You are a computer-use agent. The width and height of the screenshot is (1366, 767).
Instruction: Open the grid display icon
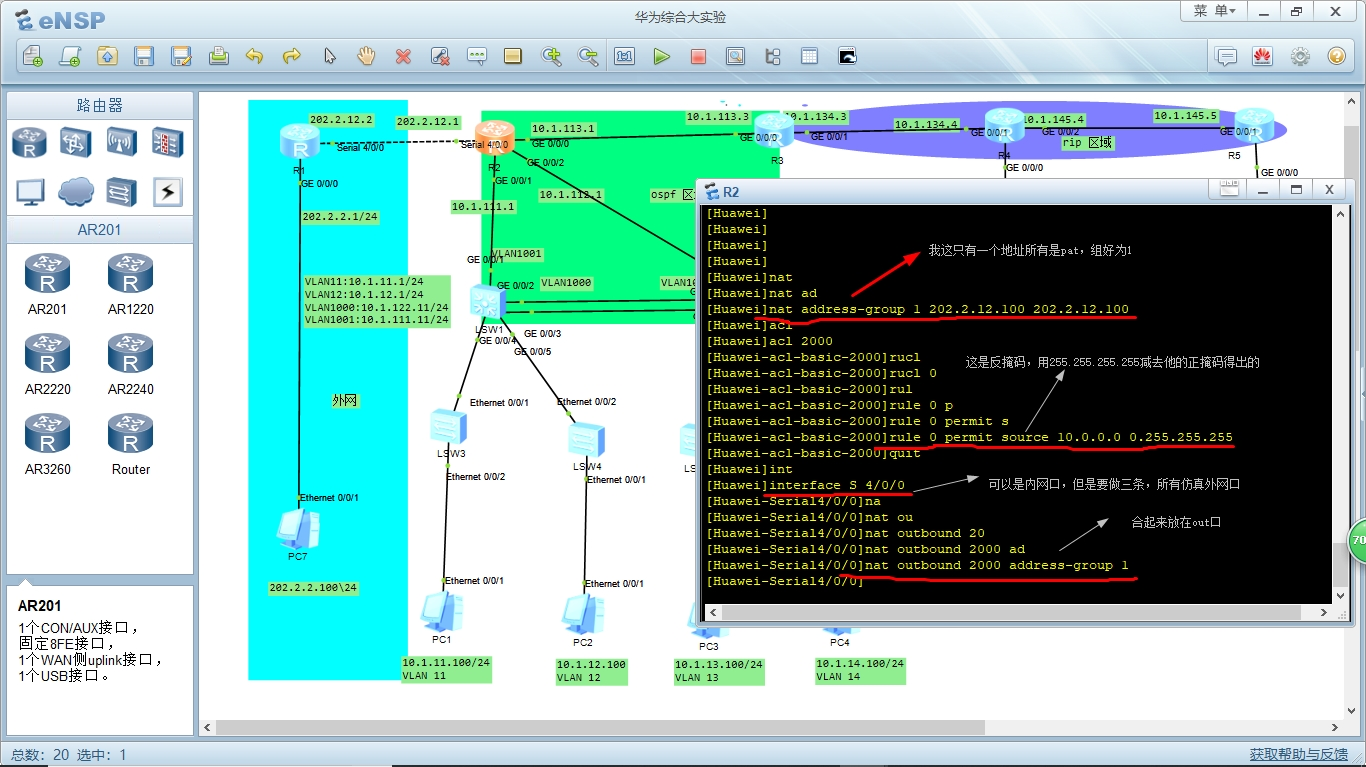(810, 56)
